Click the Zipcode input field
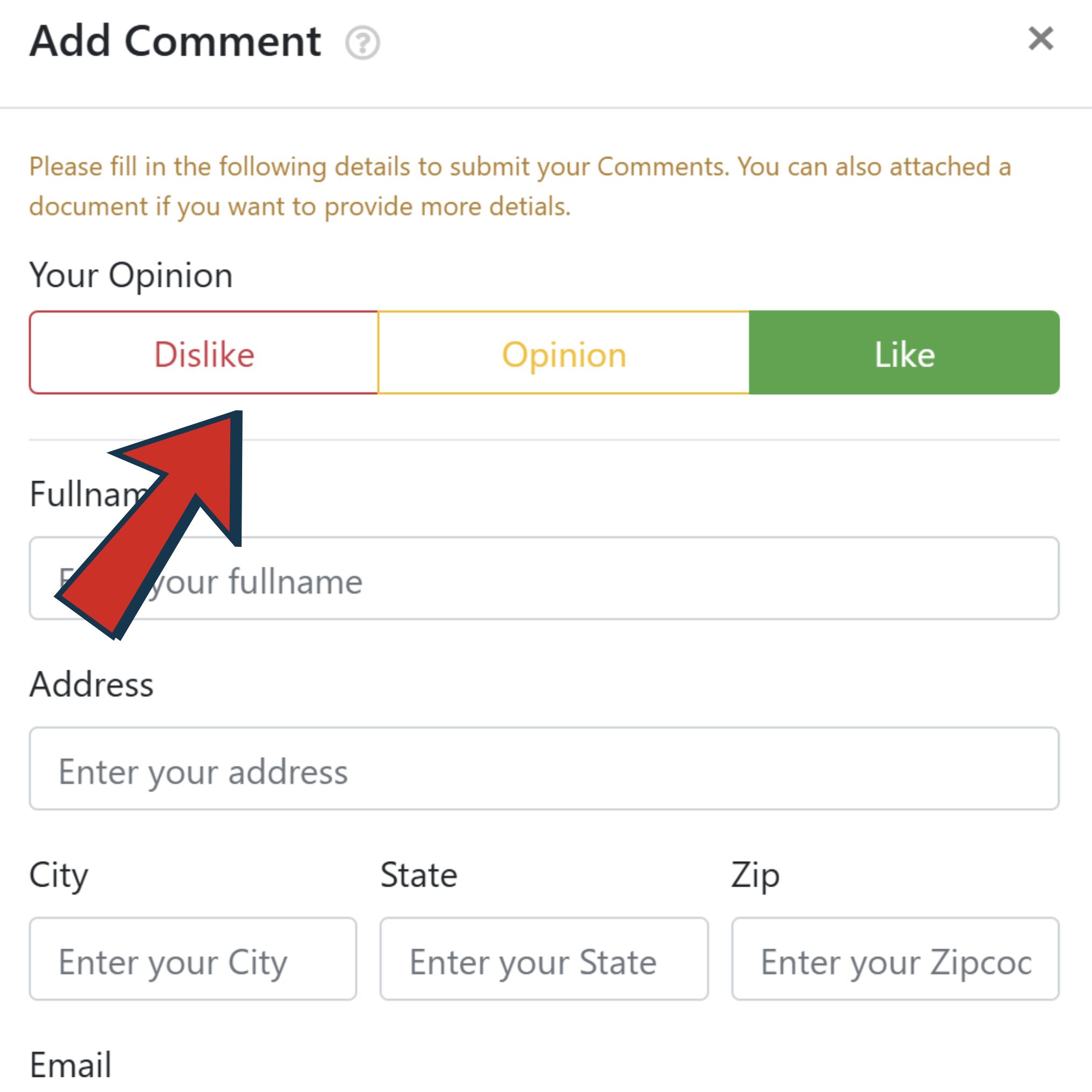Viewport: 1092px width, 1092px height. 895,959
